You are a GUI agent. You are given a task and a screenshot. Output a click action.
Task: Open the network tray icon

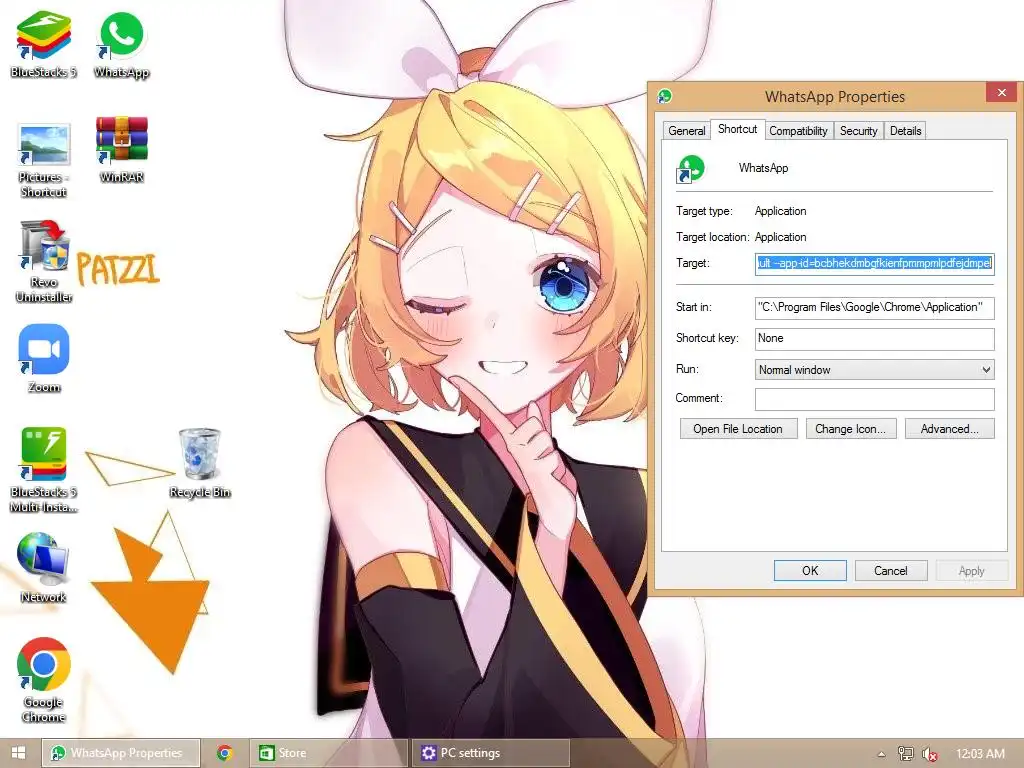point(905,754)
